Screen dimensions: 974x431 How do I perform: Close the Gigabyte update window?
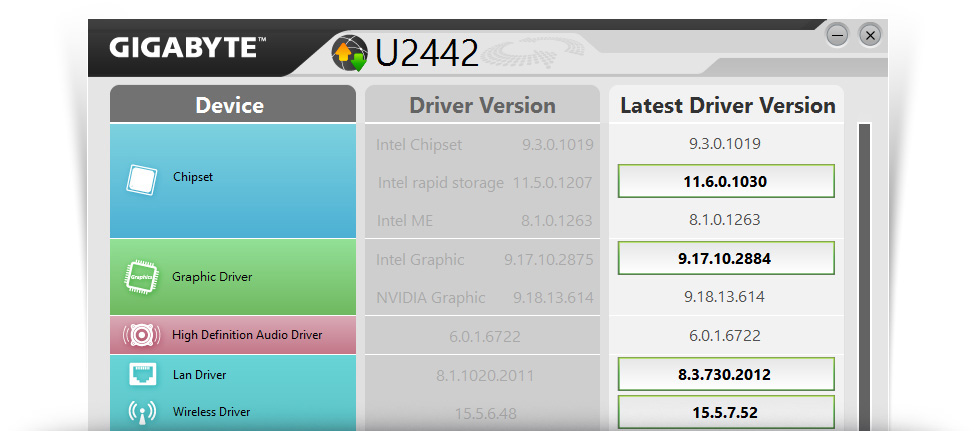click(870, 35)
